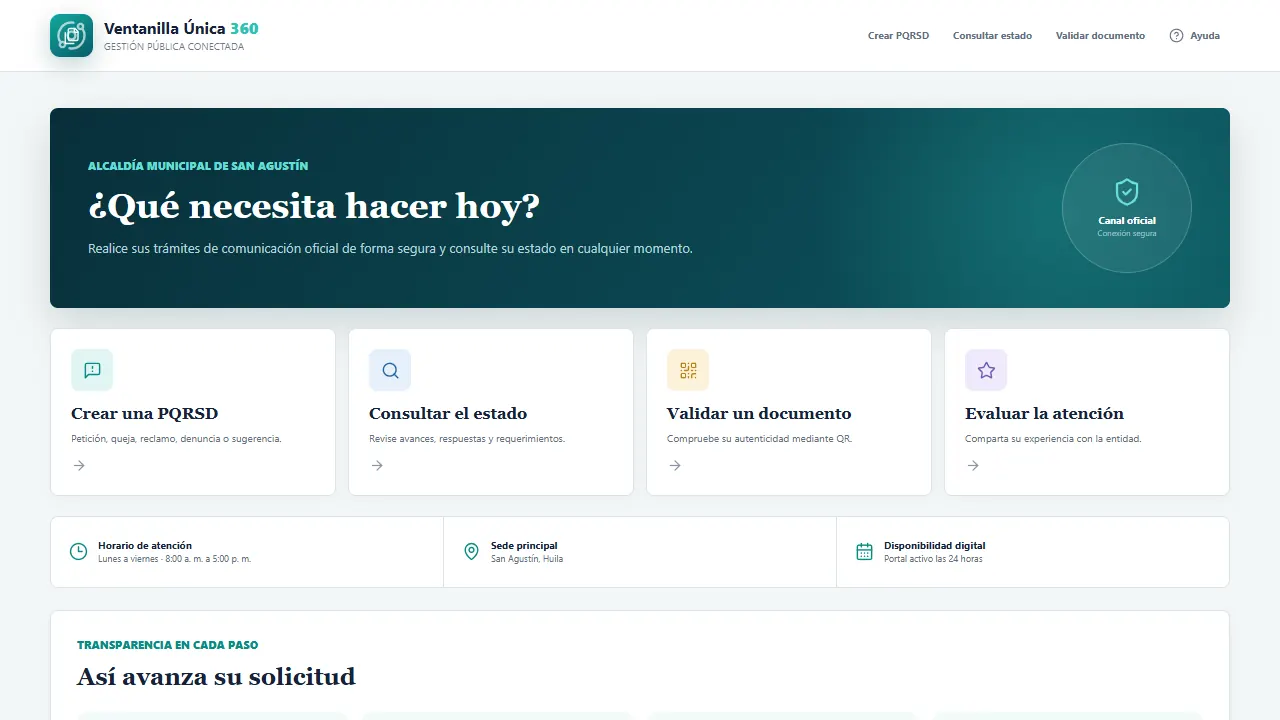Viewport: 1280px width, 720px height.
Task: Click the 'Sede principal' label
Action: (524, 546)
